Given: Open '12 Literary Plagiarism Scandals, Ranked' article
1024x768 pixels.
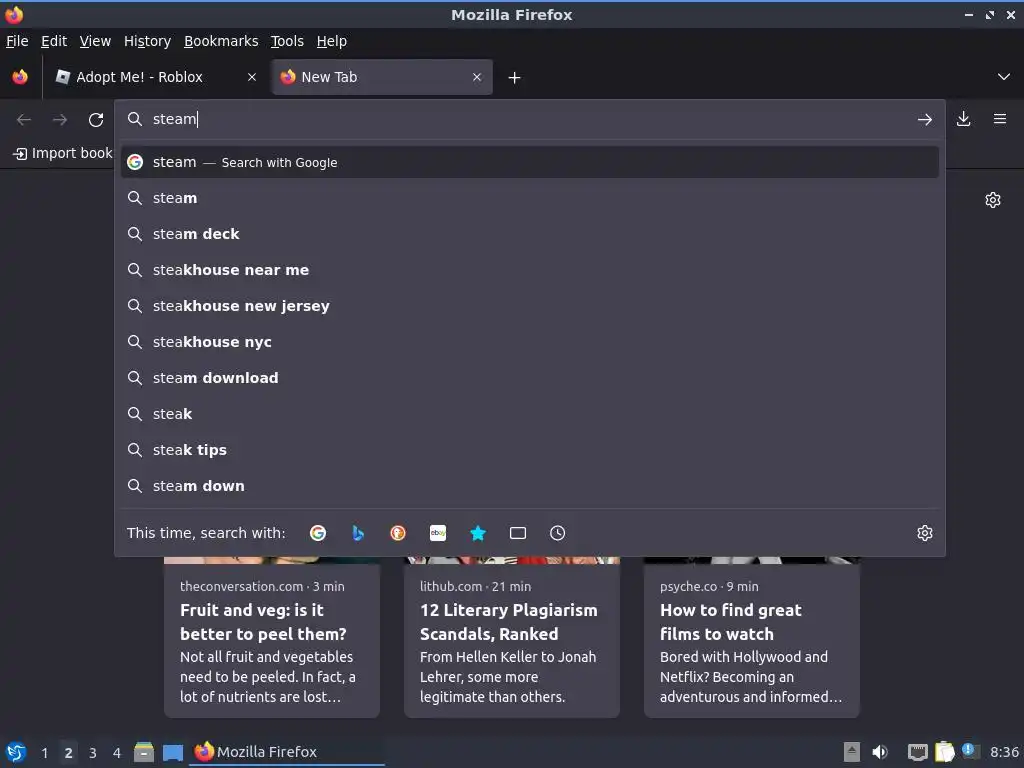Looking at the screenshot, I should pyautogui.click(x=512, y=638).
